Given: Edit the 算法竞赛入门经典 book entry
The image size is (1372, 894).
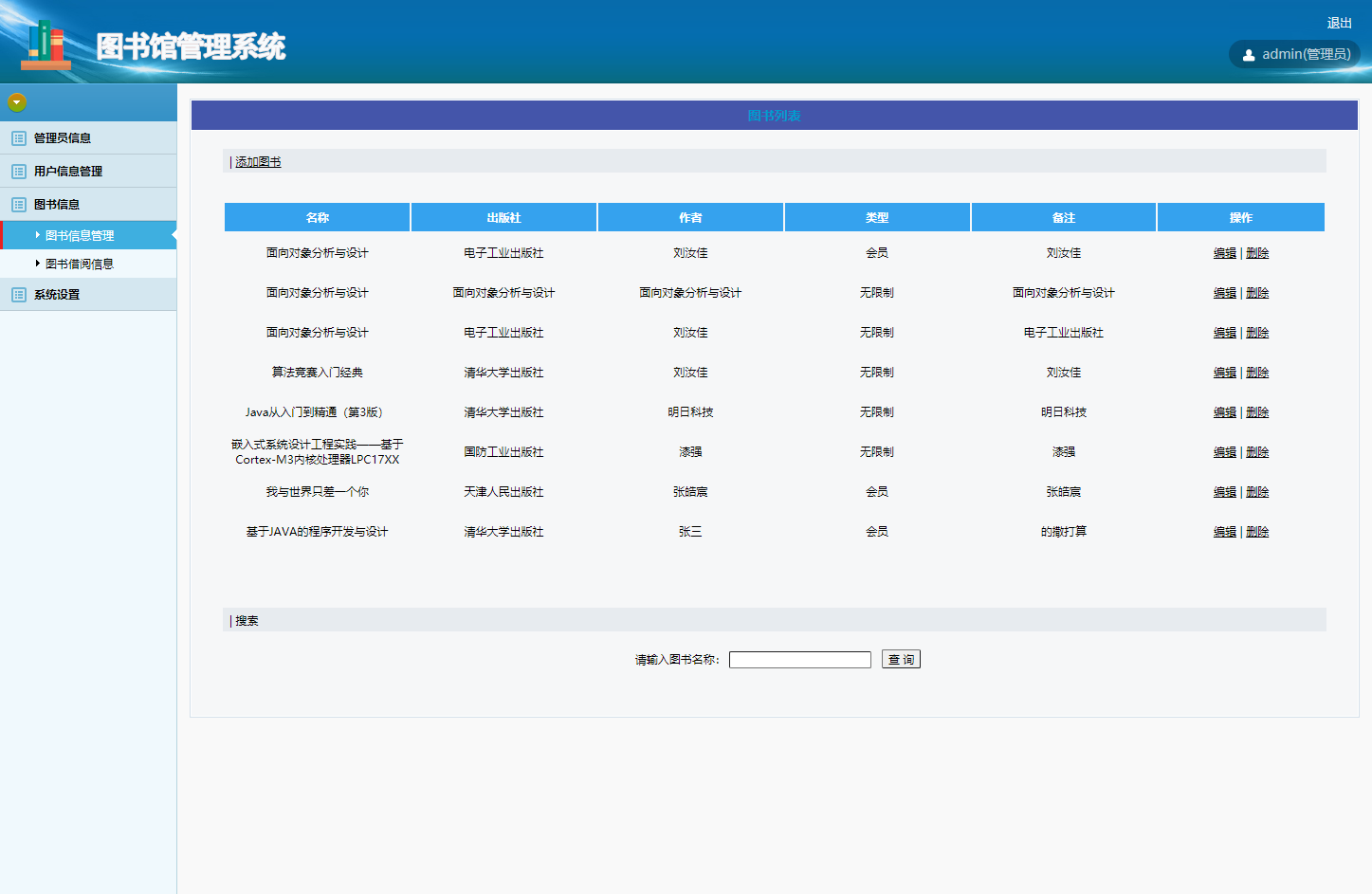Looking at the screenshot, I should coord(1224,372).
